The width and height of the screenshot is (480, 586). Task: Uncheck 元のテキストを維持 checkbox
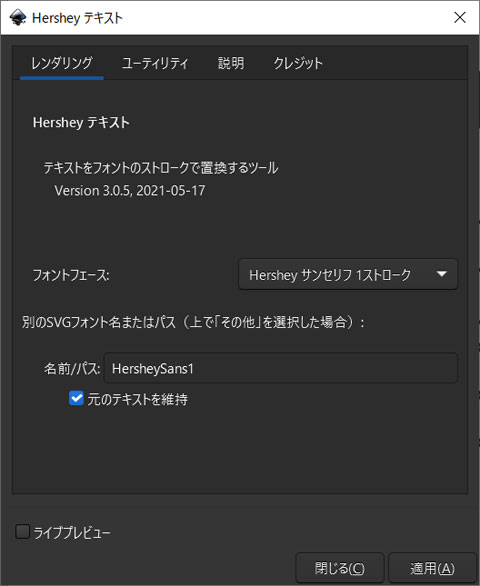click(x=76, y=398)
